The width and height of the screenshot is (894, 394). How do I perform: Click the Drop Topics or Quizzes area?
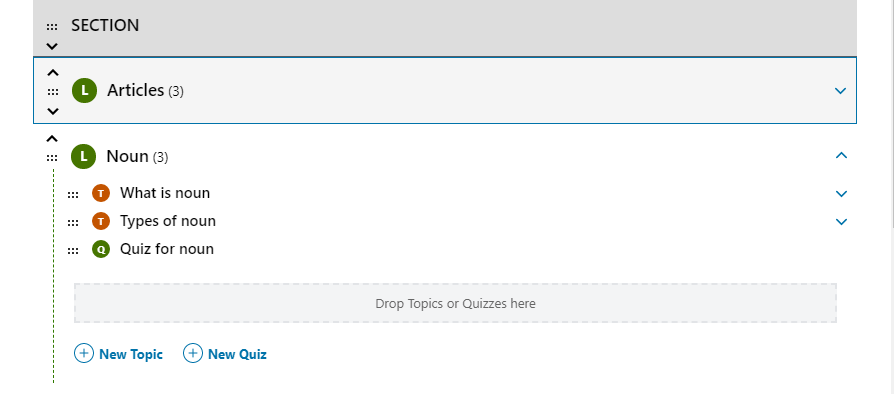[455, 303]
